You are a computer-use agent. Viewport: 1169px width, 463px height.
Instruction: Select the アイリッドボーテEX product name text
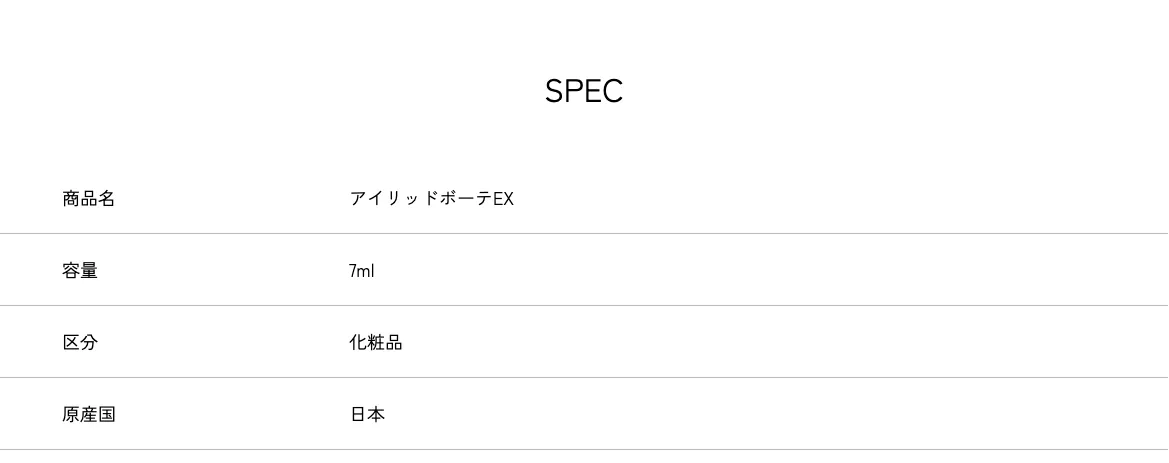(431, 199)
